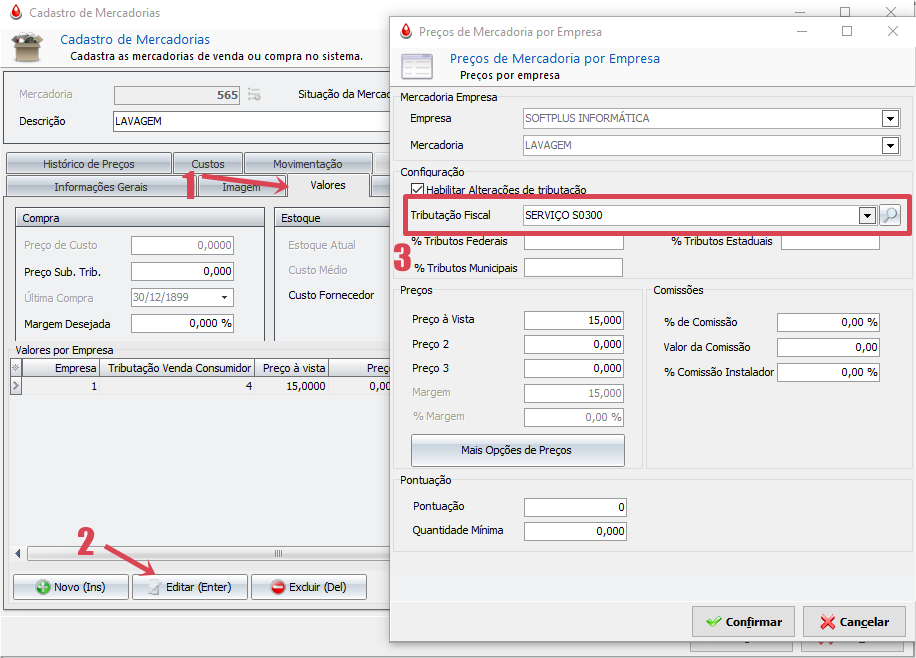Toggle Habilitar Alterações de tributação checkbox
916x658 pixels.
click(417, 189)
